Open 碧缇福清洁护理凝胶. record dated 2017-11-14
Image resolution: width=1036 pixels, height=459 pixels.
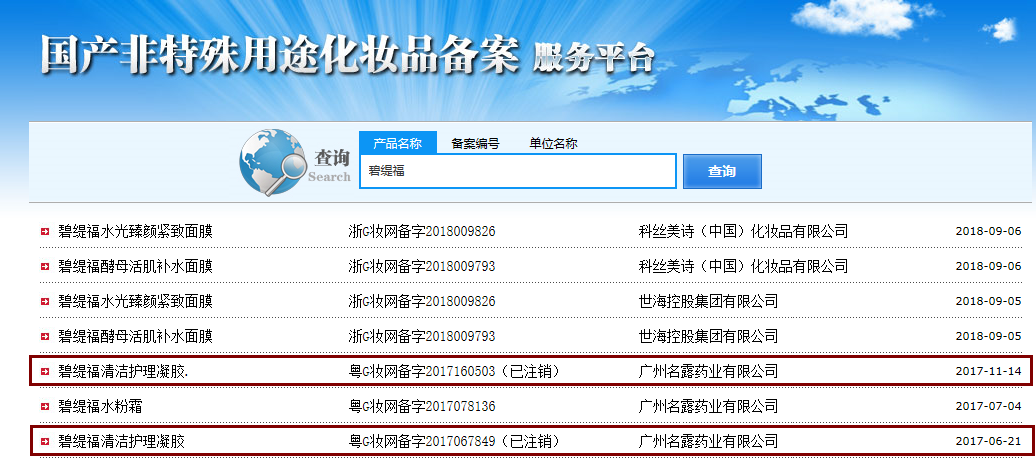tap(123, 371)
